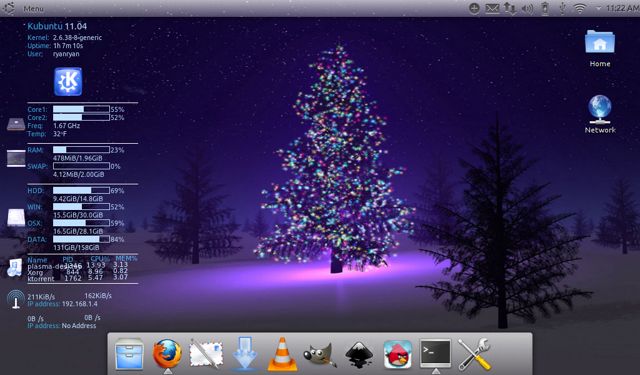Click the blue KDE logo icon

pos(68,82)
